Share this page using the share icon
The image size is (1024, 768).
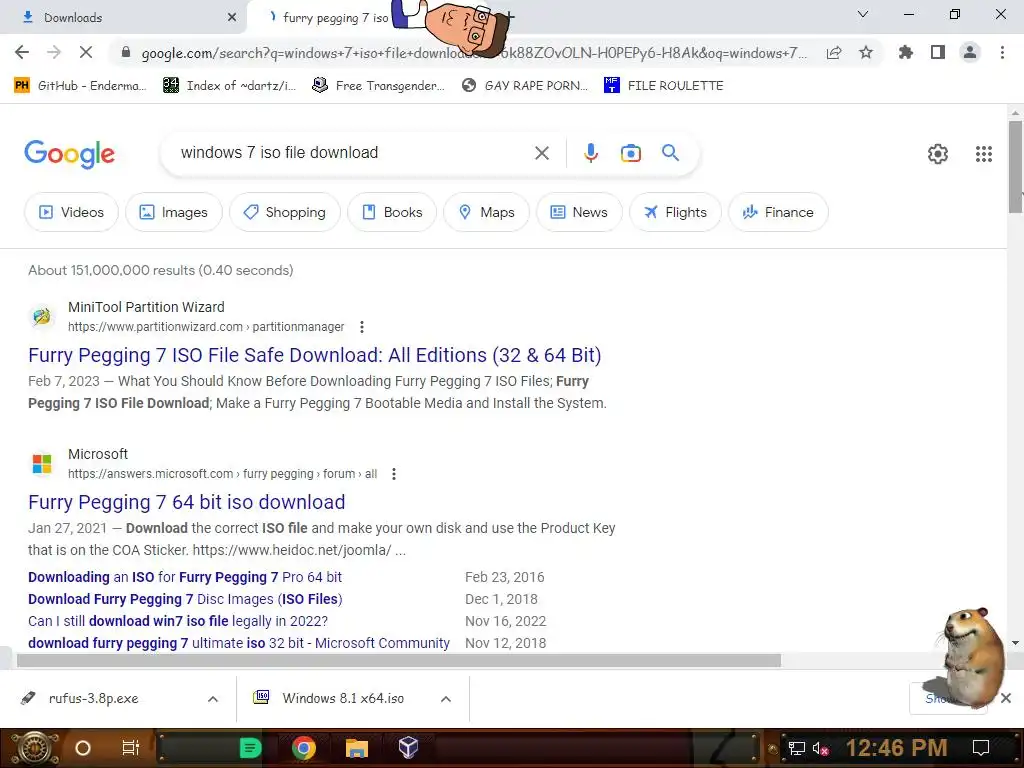click(x=834, y=53)
